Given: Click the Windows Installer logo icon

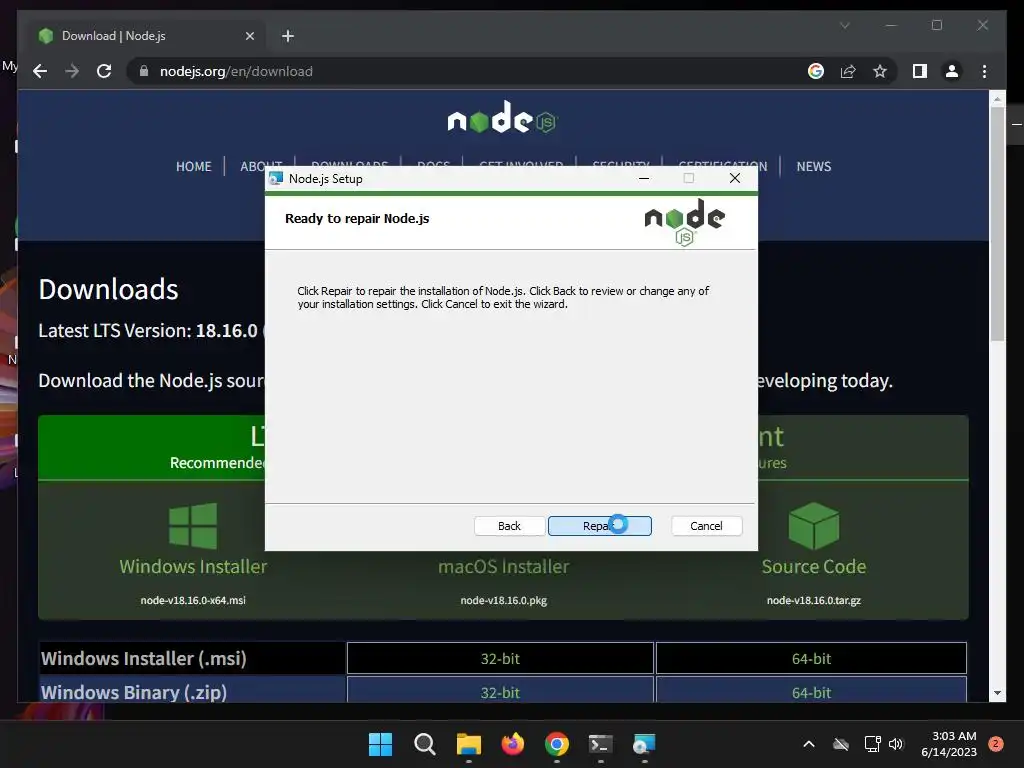Looking at the screenshot, I should coord(193,526).
